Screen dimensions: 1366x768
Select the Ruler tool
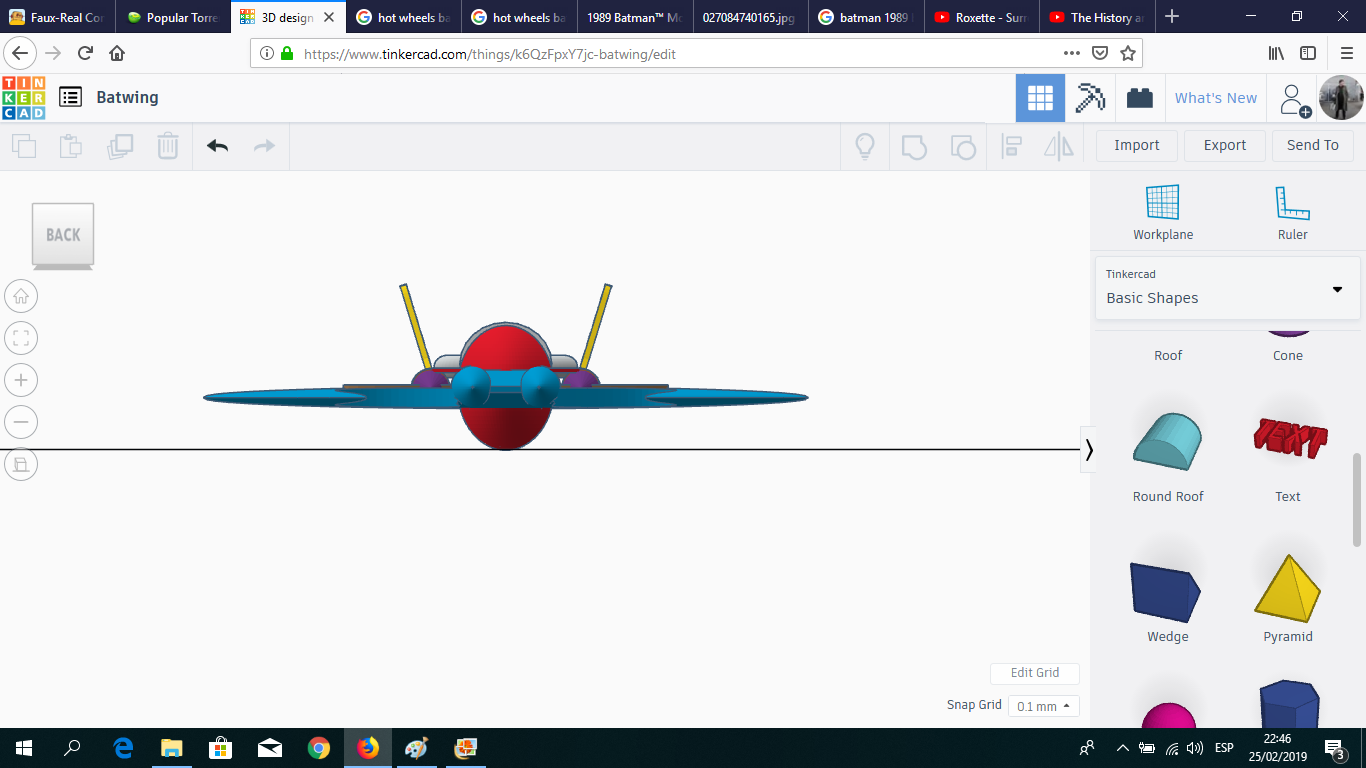point(1292,213)
